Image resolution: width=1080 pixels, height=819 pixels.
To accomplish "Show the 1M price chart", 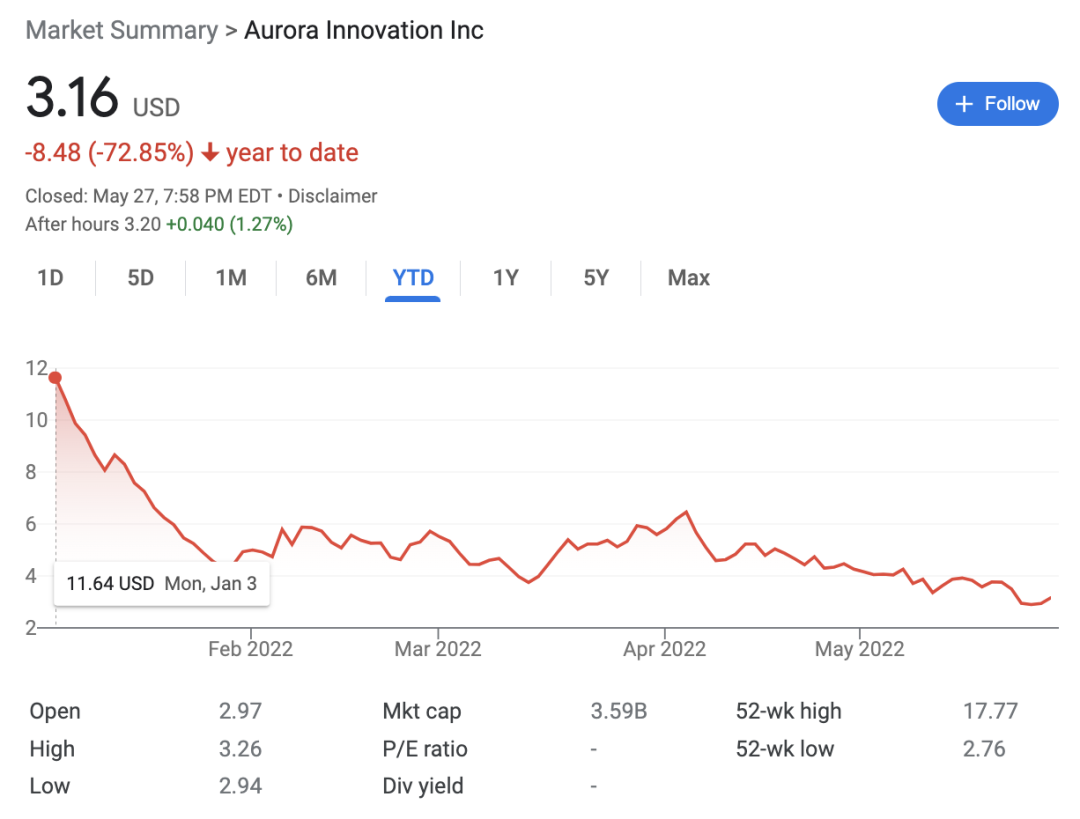I will click(231, 278).
